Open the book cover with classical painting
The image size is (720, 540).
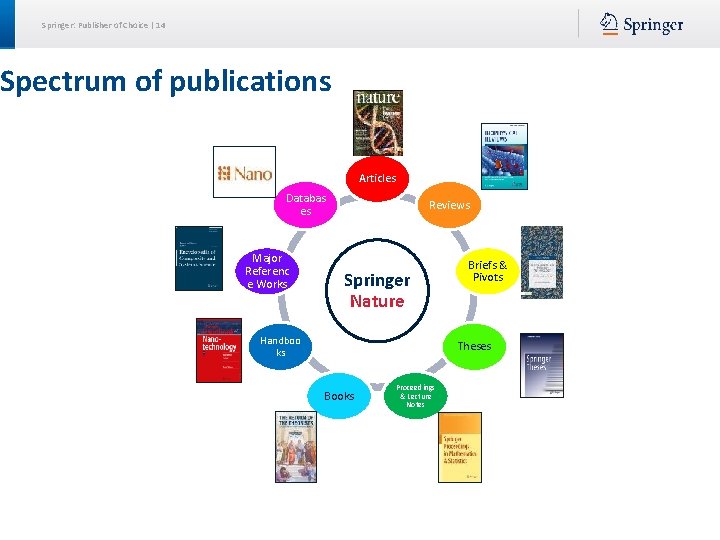(x=296, y=447)
